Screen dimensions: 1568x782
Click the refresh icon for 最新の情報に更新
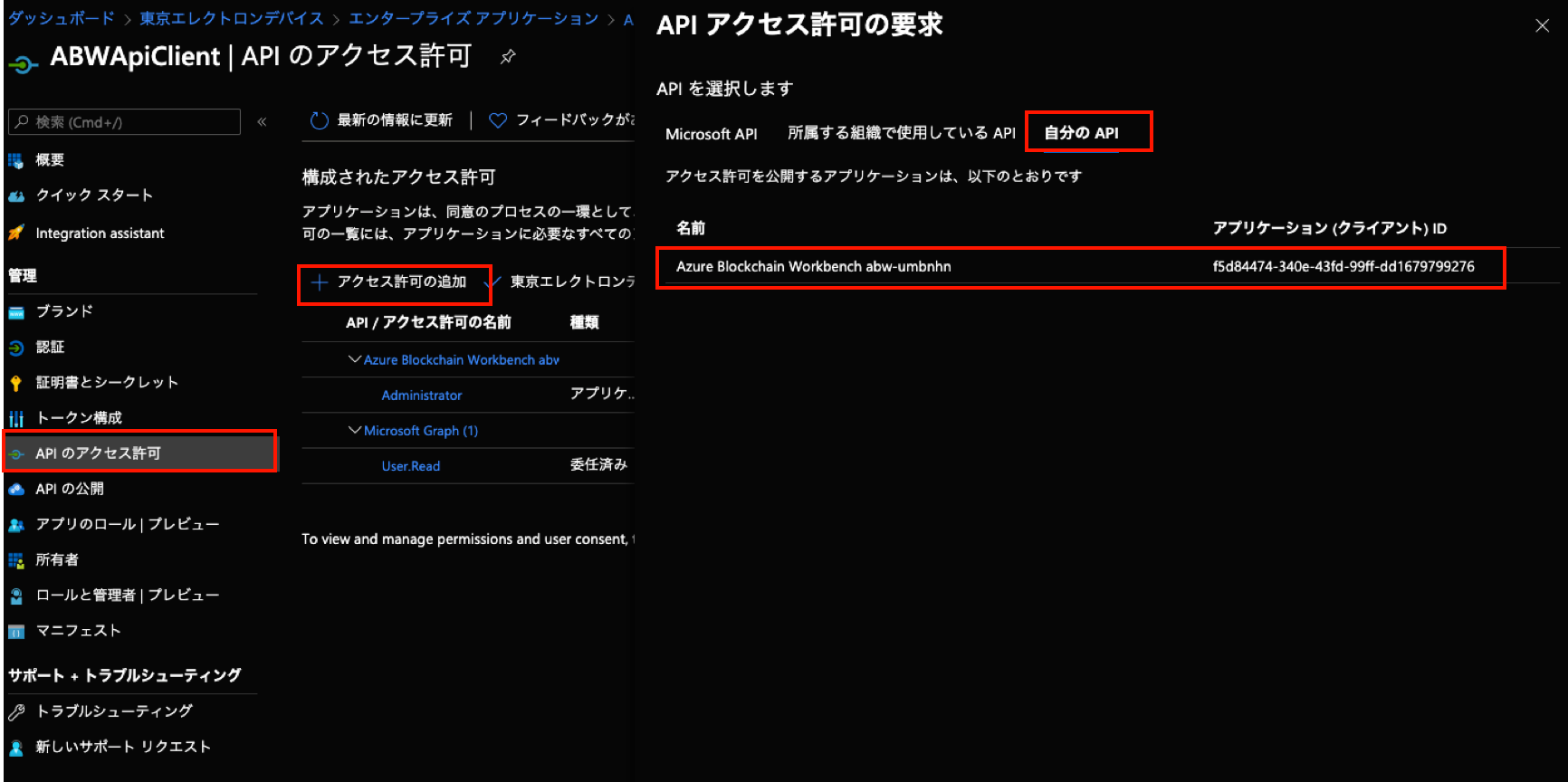coord(319,120)
